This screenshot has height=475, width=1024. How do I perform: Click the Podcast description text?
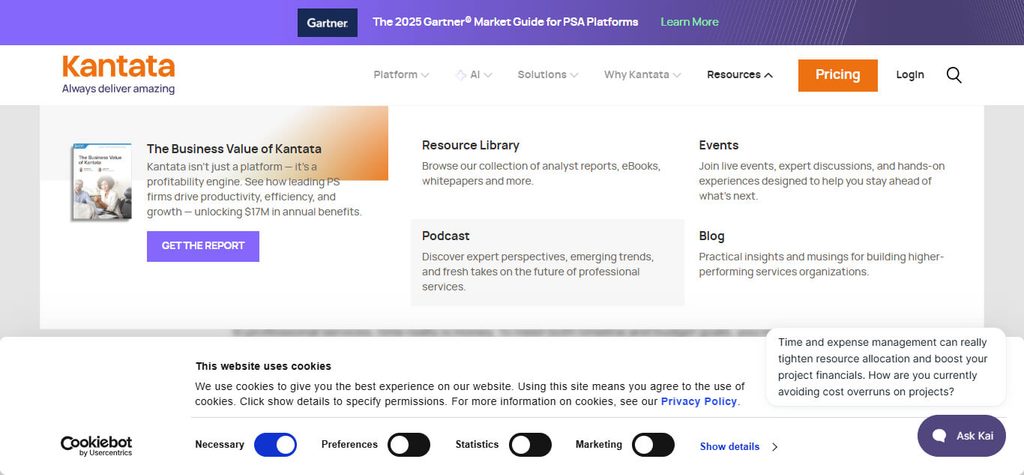tap(537, 272)
